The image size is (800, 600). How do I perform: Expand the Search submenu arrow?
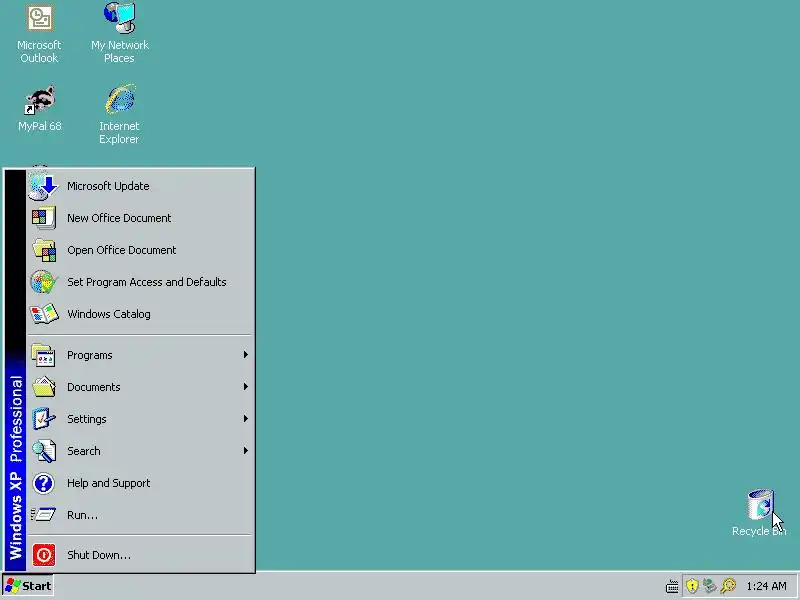[x=245, y=451]
